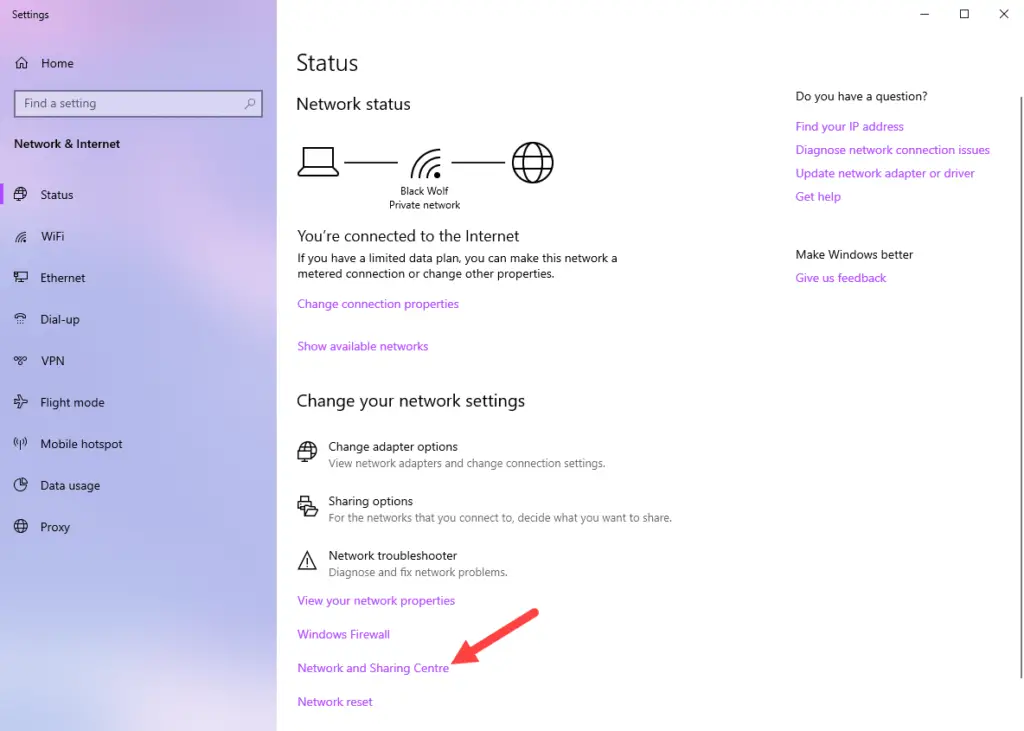
Task: Start a Network reset
Action: click(x=335, y=701)
